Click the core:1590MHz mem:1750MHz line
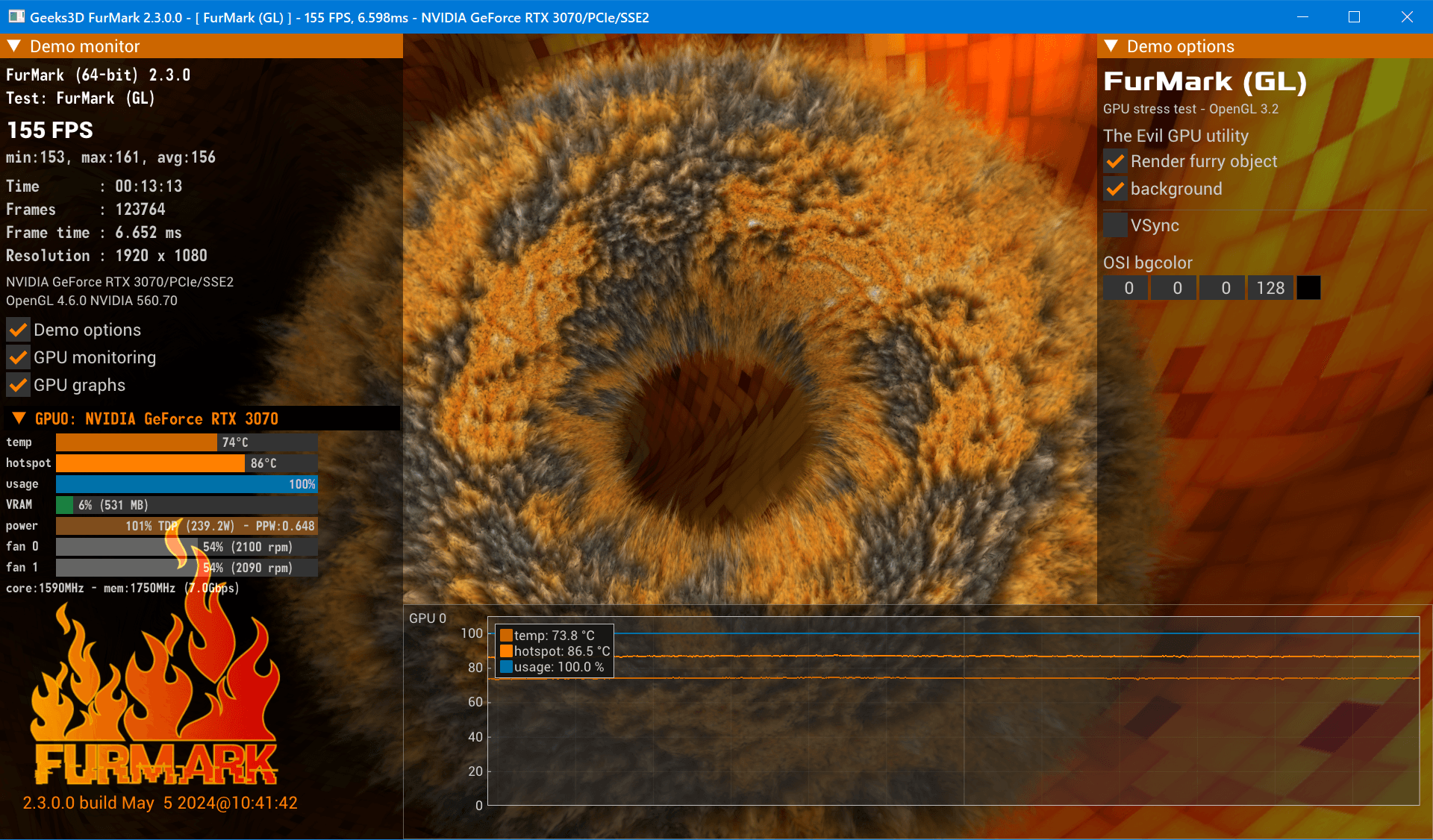This screenshot has width=1433, height=840. [122, 589]
